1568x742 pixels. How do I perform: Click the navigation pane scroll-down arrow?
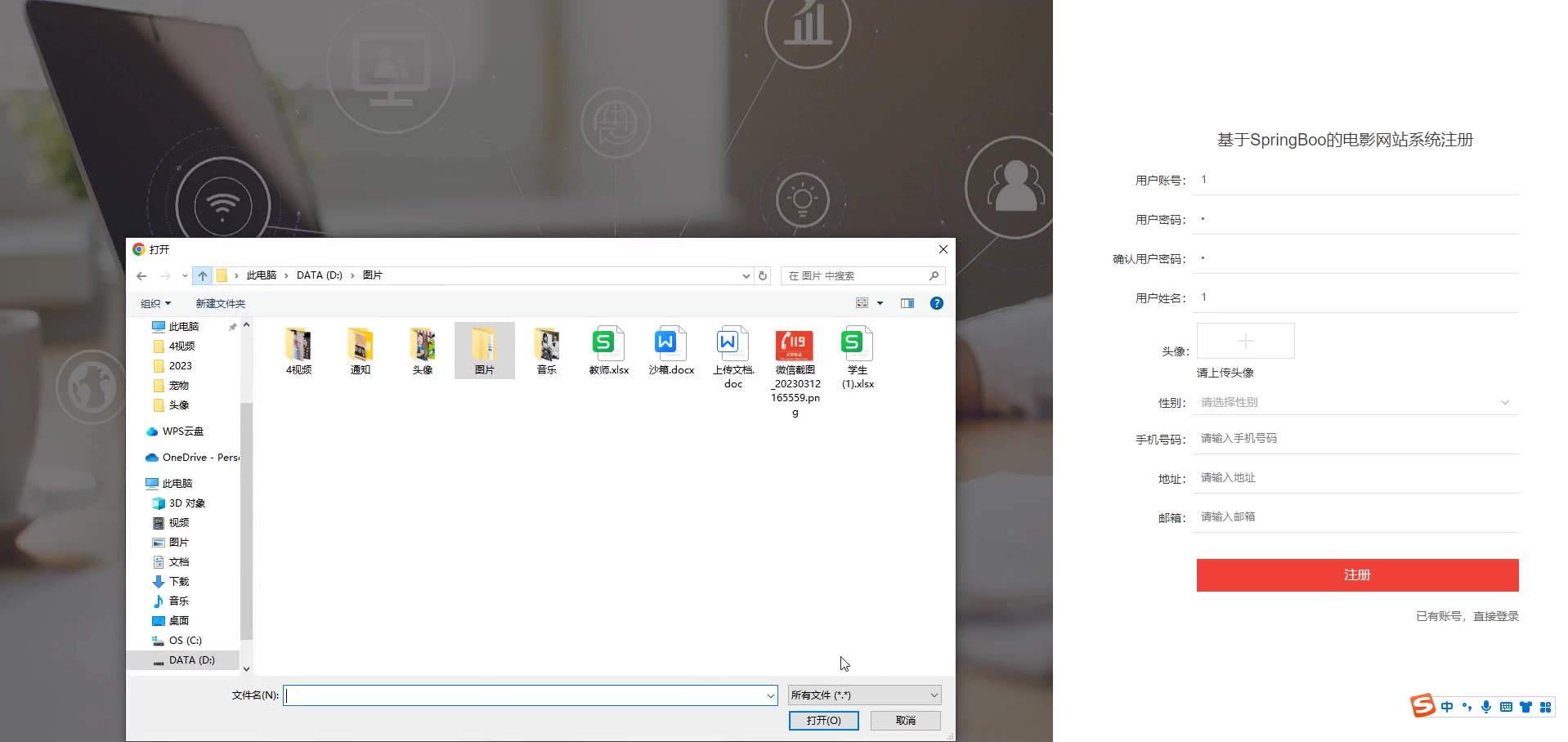(x=246, y=668)
